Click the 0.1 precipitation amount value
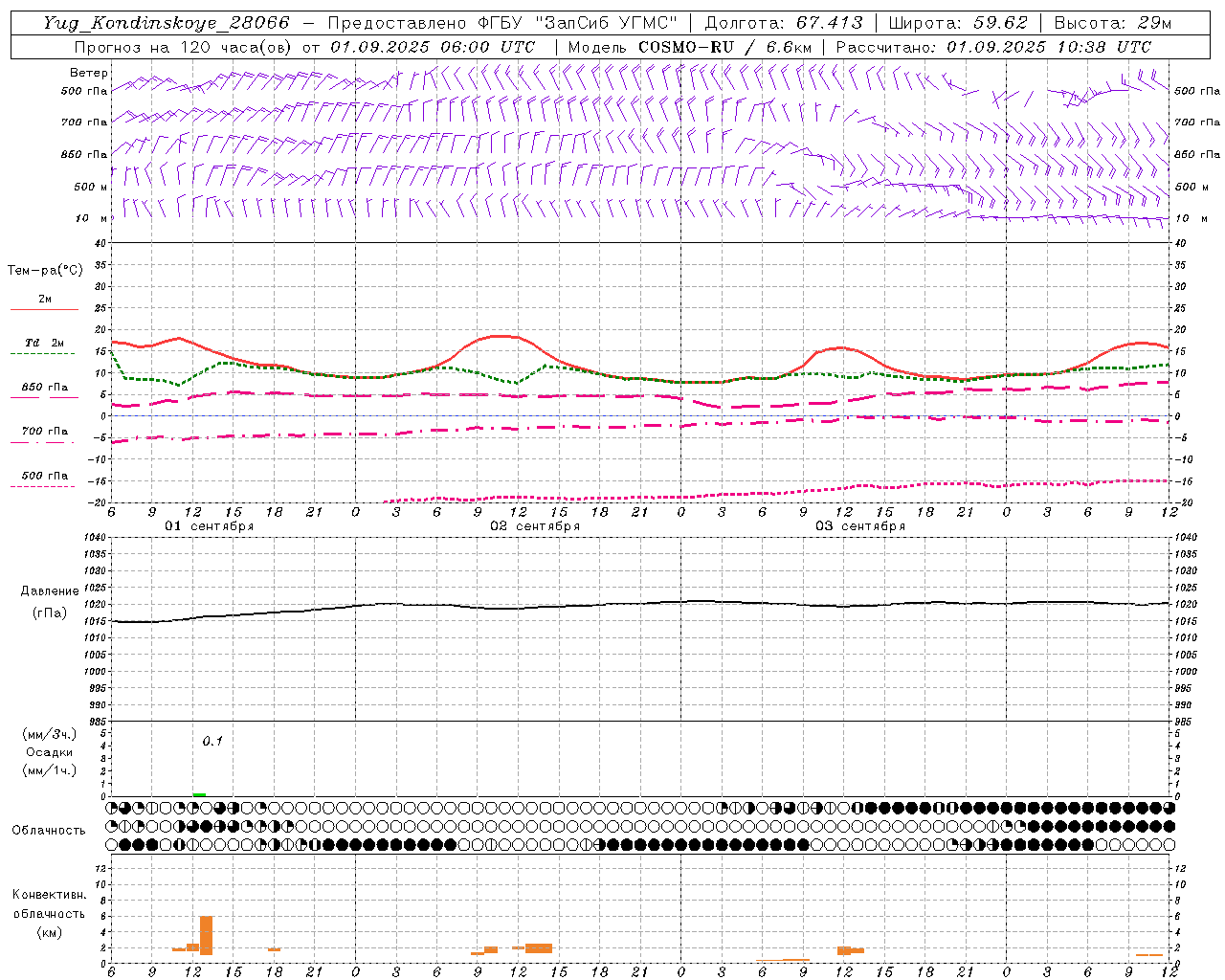The height and width of the screenshot is (980, 1225). coord(212,741)
